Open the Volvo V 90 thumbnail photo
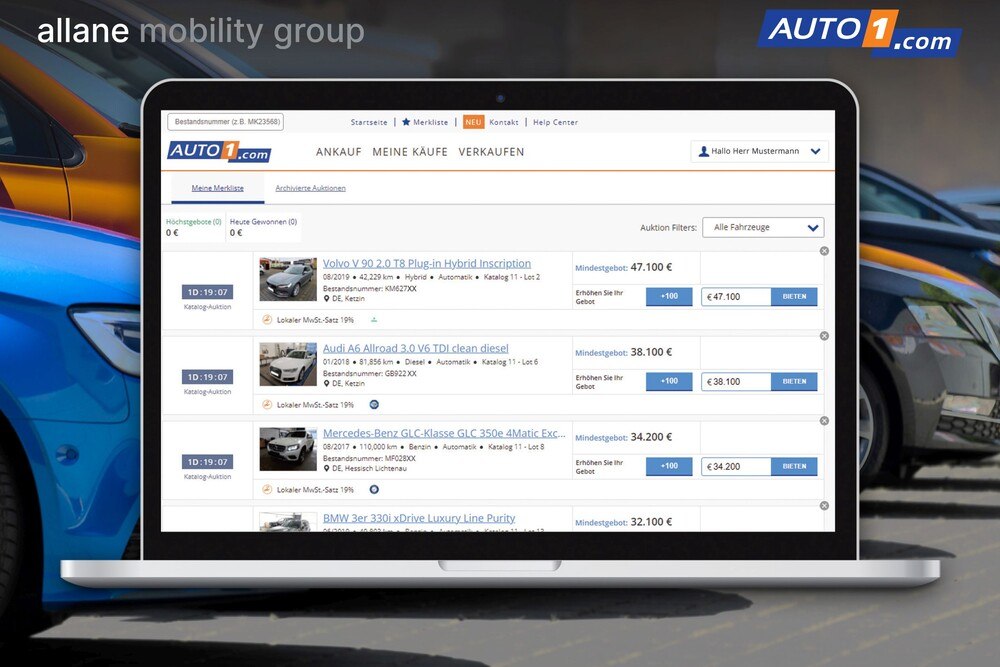1000x667 pixels. pos(288,279)
